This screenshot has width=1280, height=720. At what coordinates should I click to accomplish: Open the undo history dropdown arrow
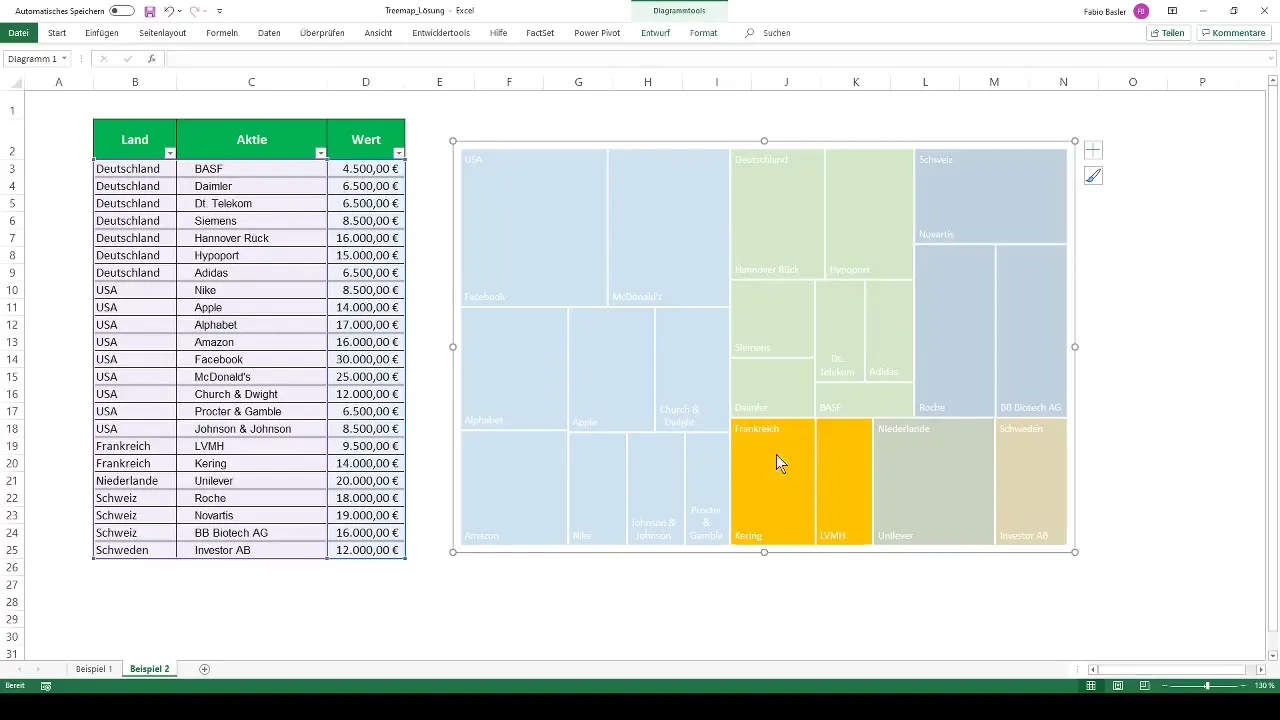point(180,11)
